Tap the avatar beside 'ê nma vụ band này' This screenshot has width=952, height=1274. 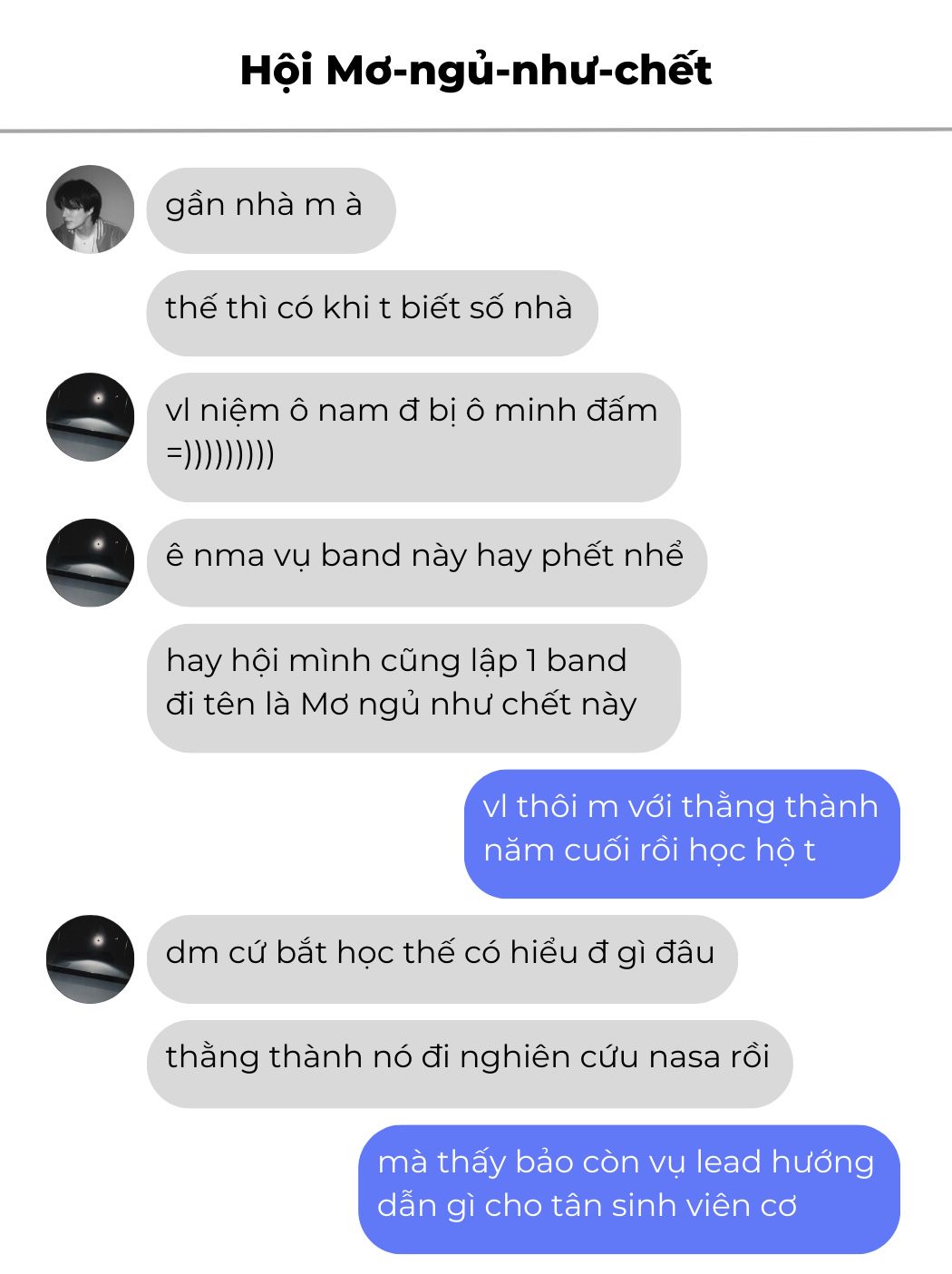click(x=90, y=563)
